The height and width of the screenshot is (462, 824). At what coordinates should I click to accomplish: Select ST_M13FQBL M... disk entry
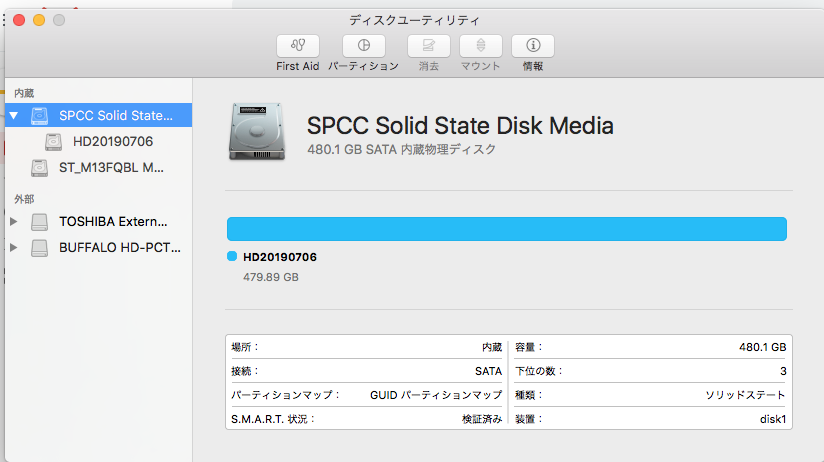tap(110, 168)
